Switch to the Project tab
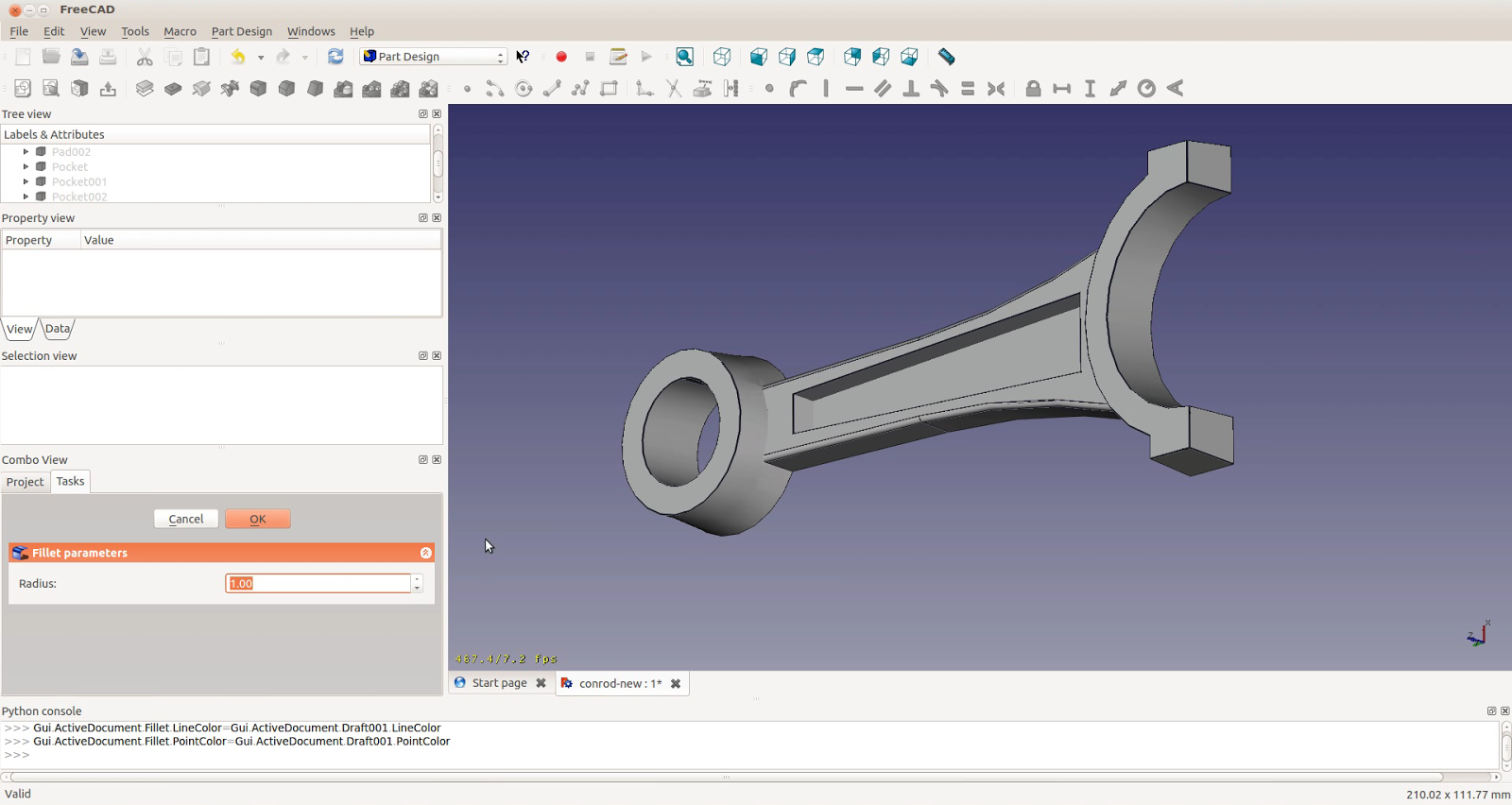Viewport: 1512px width, 805px height. [x=25, y=482]
